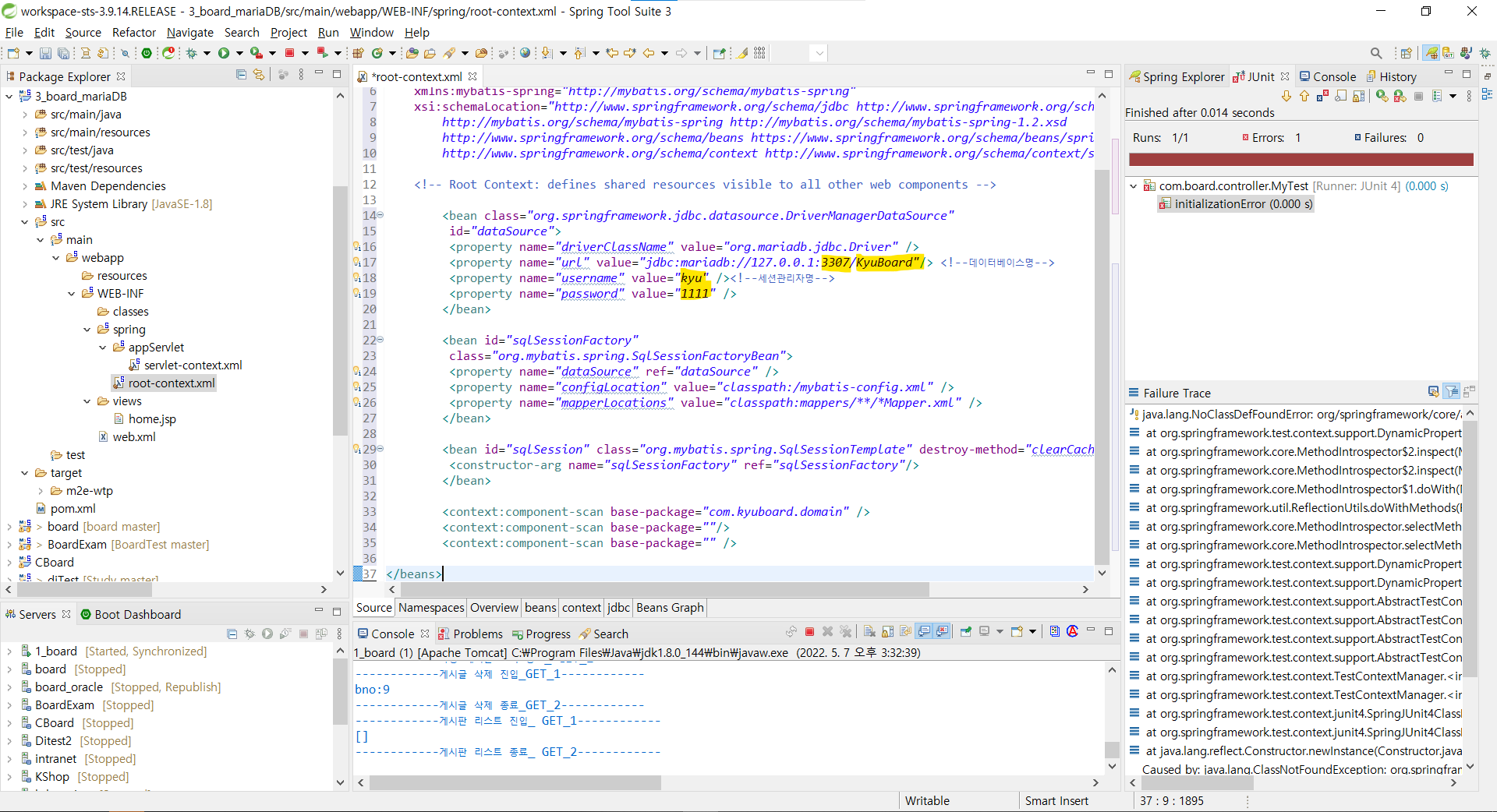Click the editor horizontal scrollbar
This screenshot has height=812, width=1497.
(x=665, y=590)
